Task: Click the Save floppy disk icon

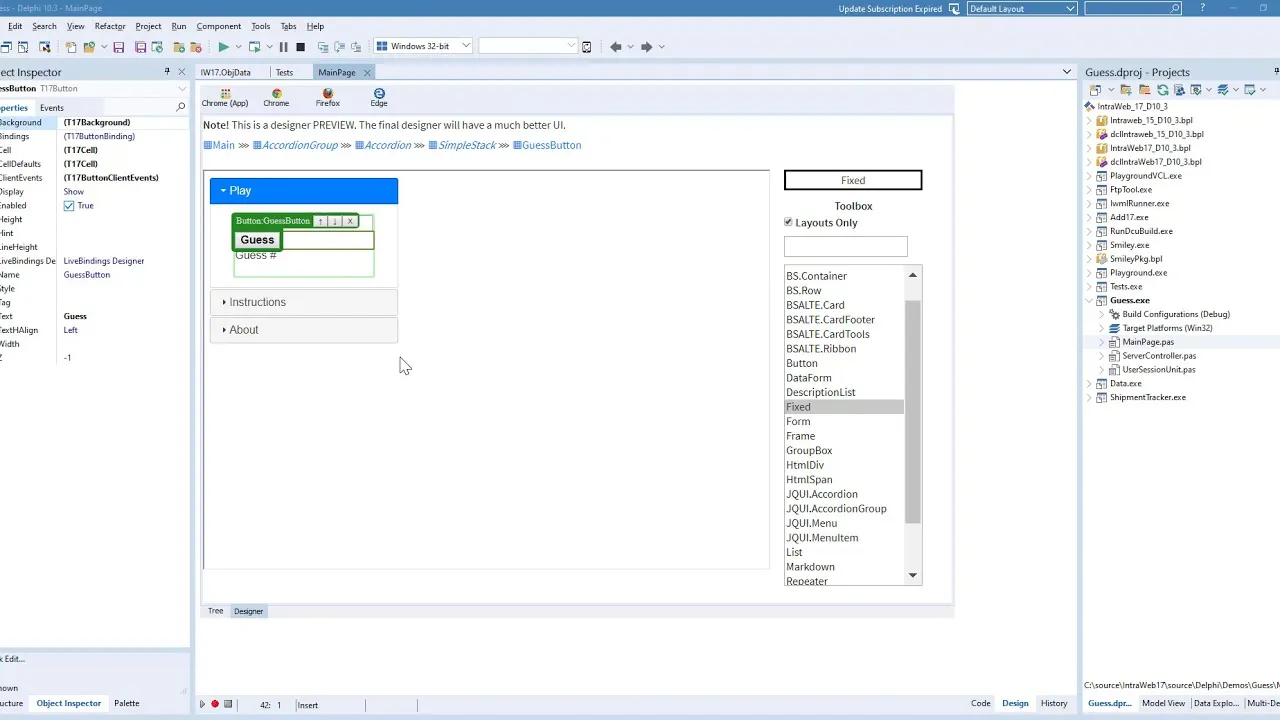Action: pos(119,47)
